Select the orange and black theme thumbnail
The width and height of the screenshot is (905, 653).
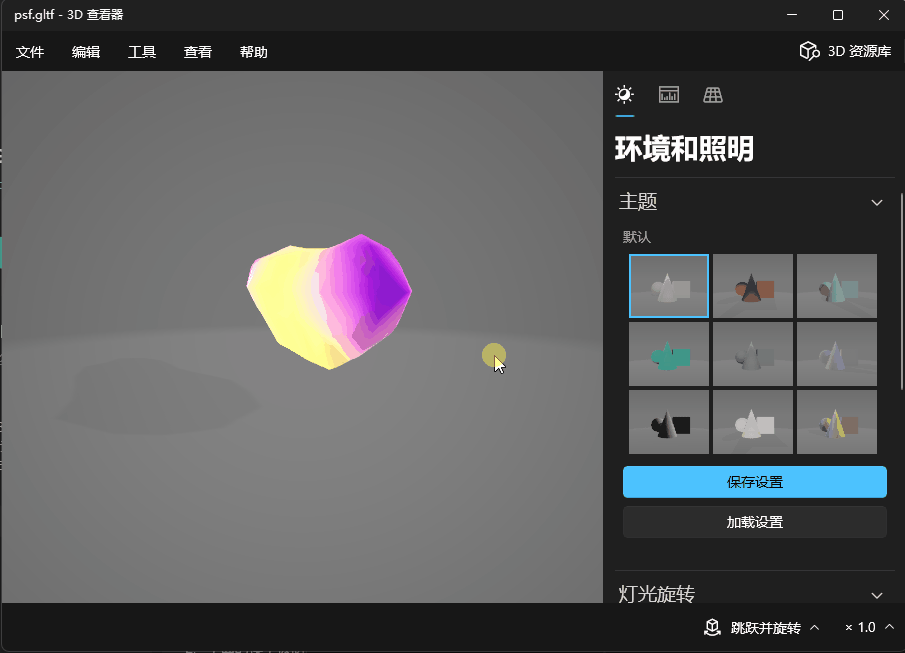(x=753, y=286)
